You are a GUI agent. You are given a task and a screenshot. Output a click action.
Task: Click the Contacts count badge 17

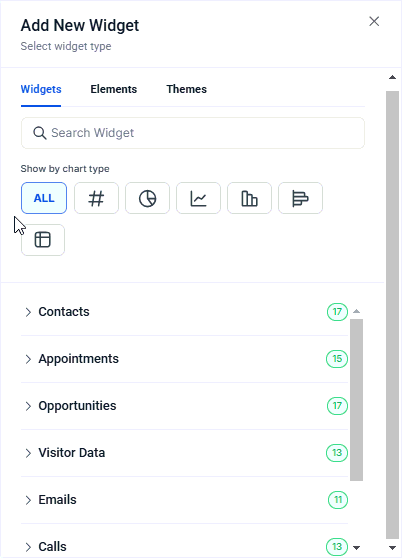pyautogui.click(x=337, y=312)
